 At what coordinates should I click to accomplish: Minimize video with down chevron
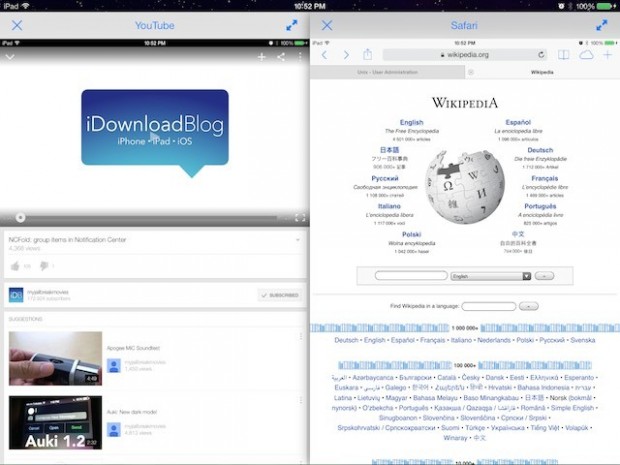point(10,58)
